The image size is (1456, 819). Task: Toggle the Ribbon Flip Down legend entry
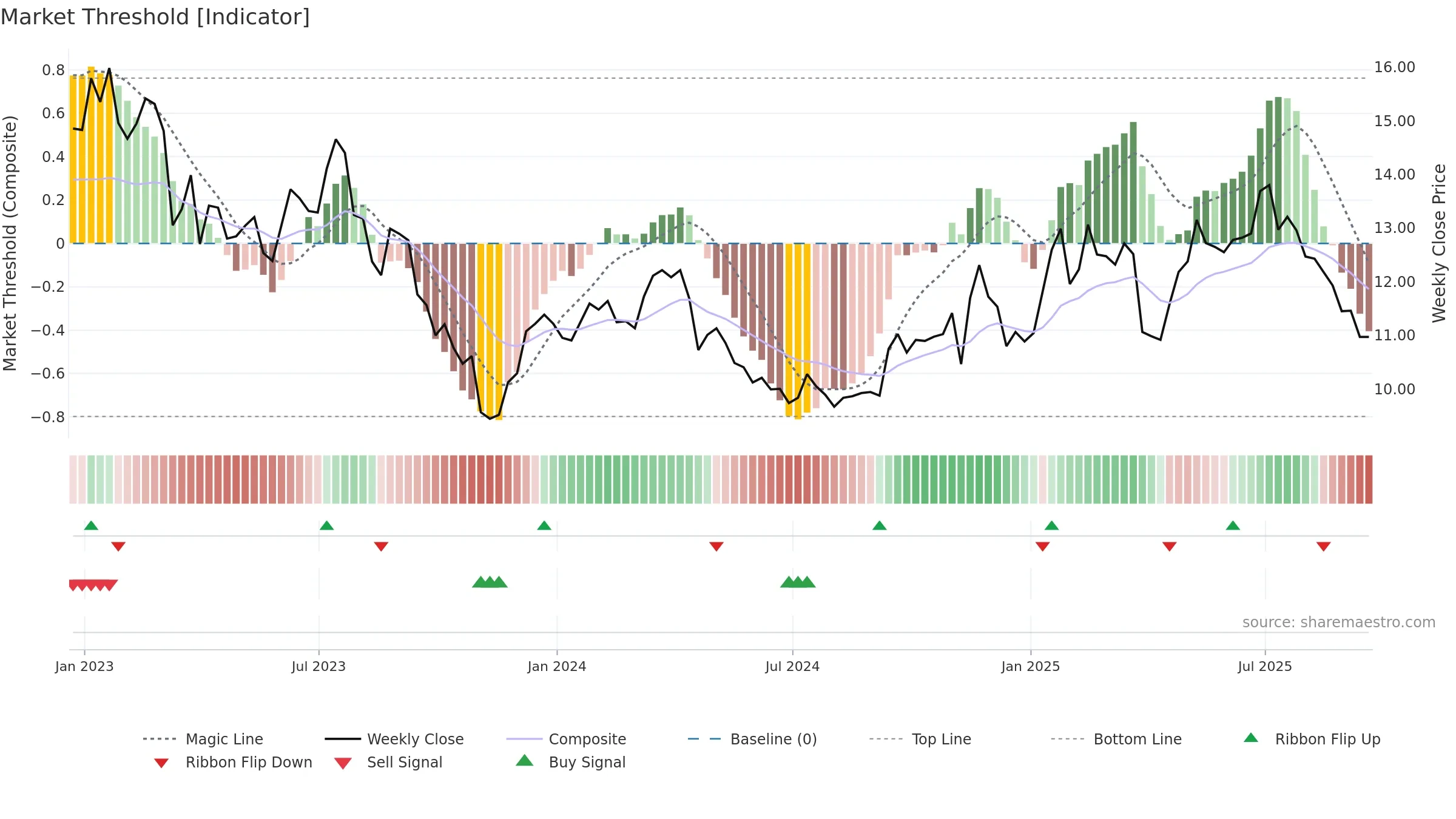[x=233, y=762]
